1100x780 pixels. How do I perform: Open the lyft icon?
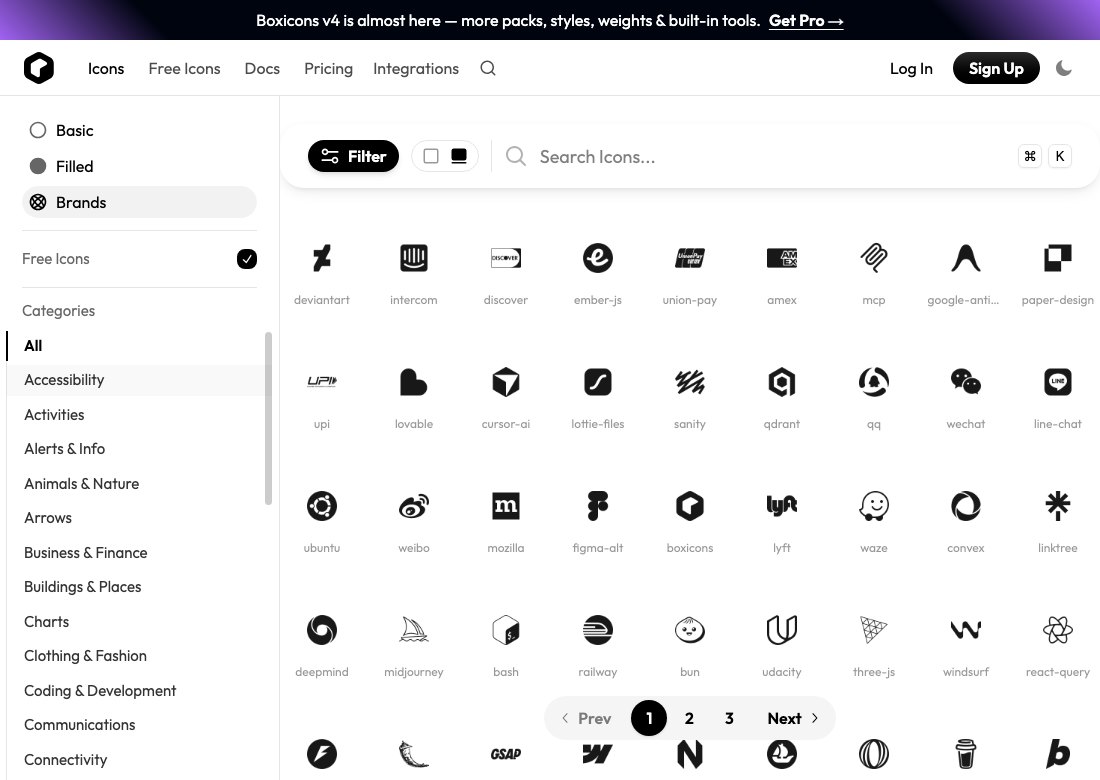pos(782,506)
